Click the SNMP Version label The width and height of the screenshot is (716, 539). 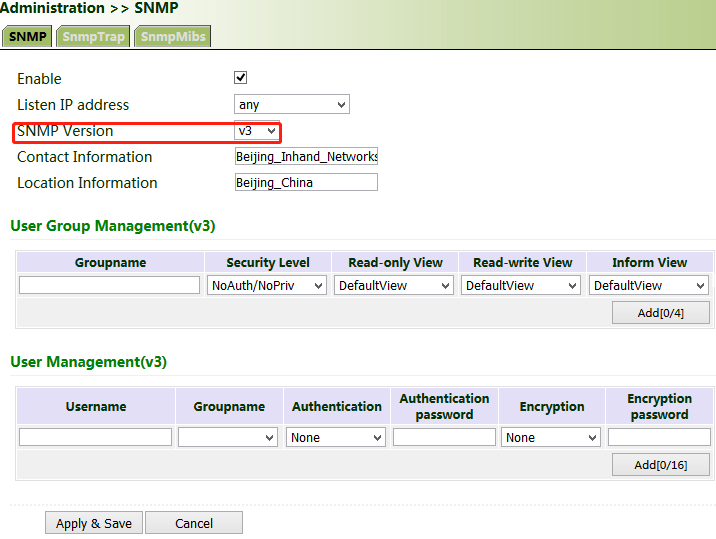pos(65,131)
